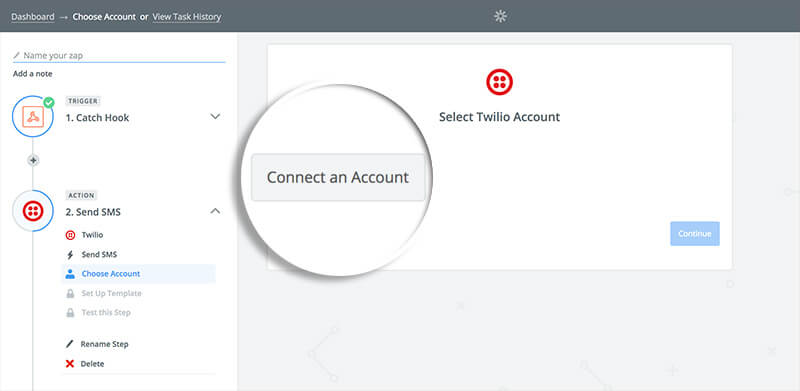Click Choose Account text in breadcrumb

point(104,17)
